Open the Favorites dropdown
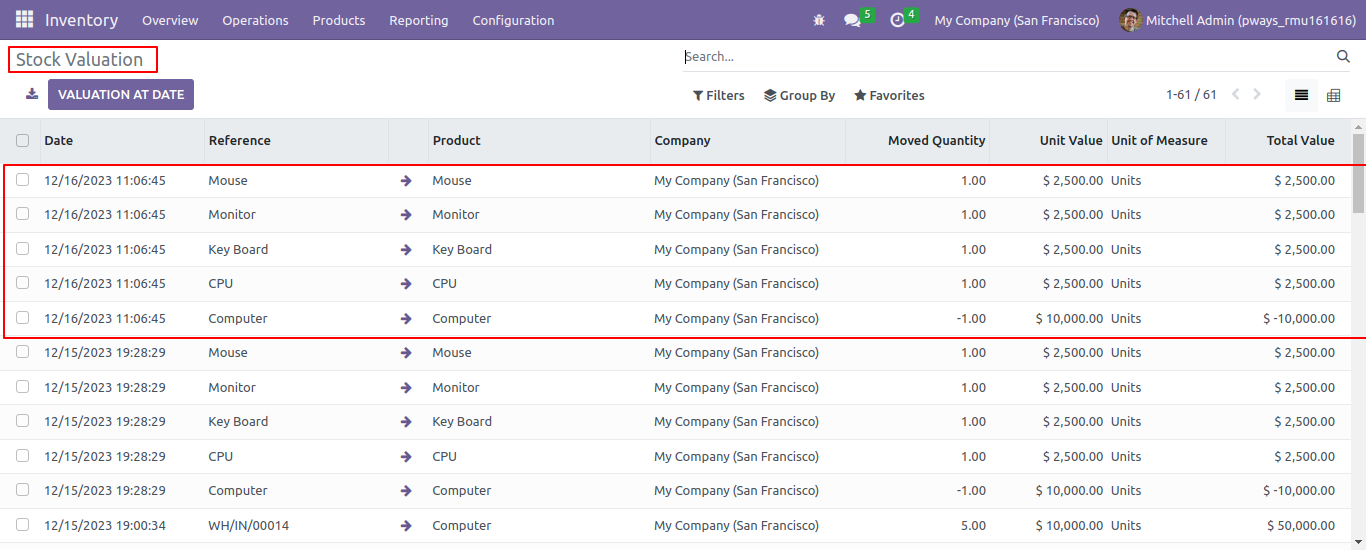 click(x=889, y=95)
